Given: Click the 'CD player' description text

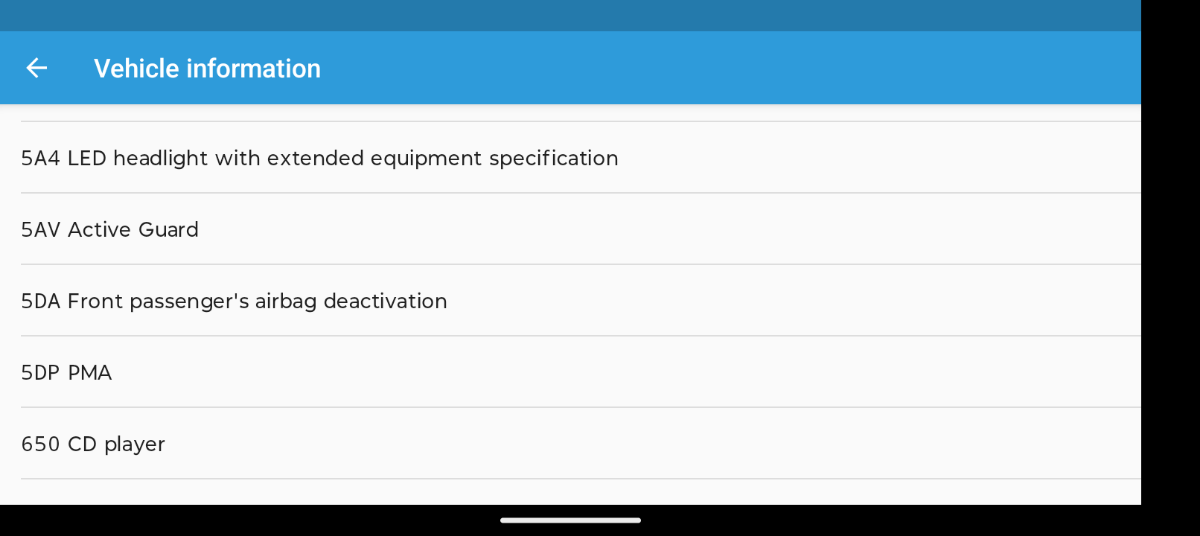Looking at the screenshot, I should coord(116,444).
